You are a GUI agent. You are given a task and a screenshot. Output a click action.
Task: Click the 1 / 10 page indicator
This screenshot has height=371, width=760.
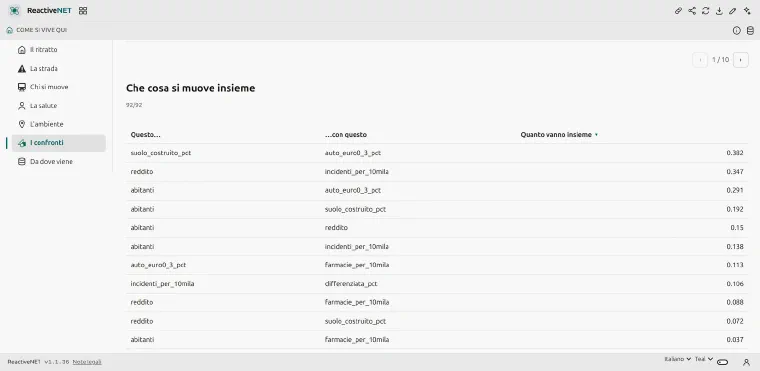point(720,60)
